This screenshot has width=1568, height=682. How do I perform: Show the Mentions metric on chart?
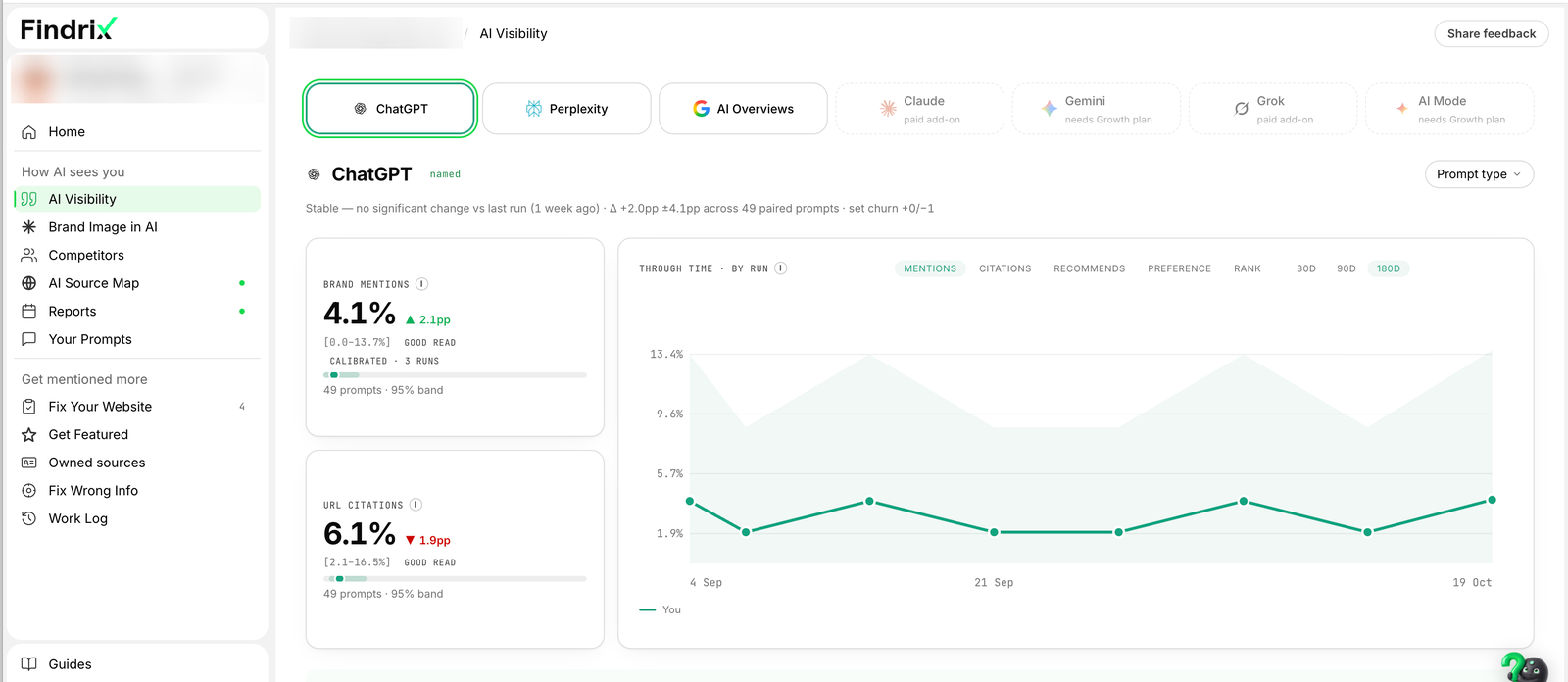[930, 268]
